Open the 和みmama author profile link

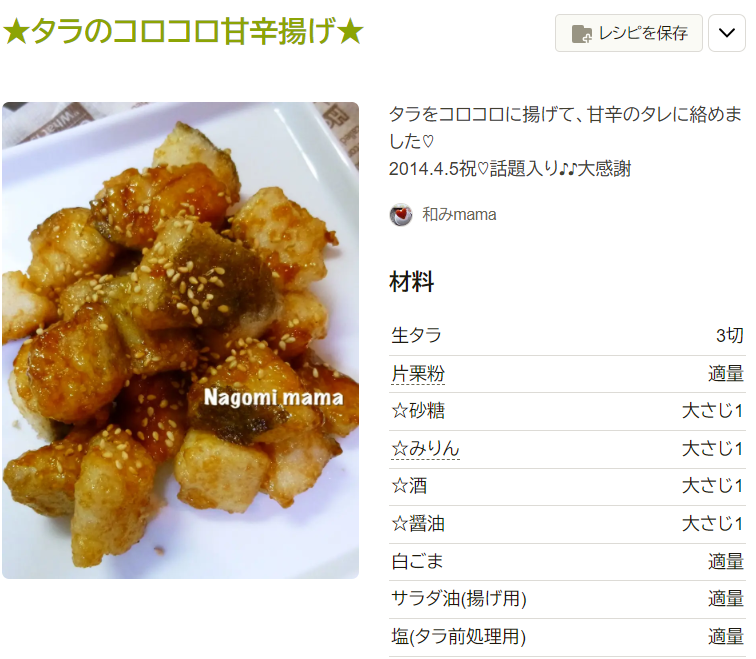point(459,215)
